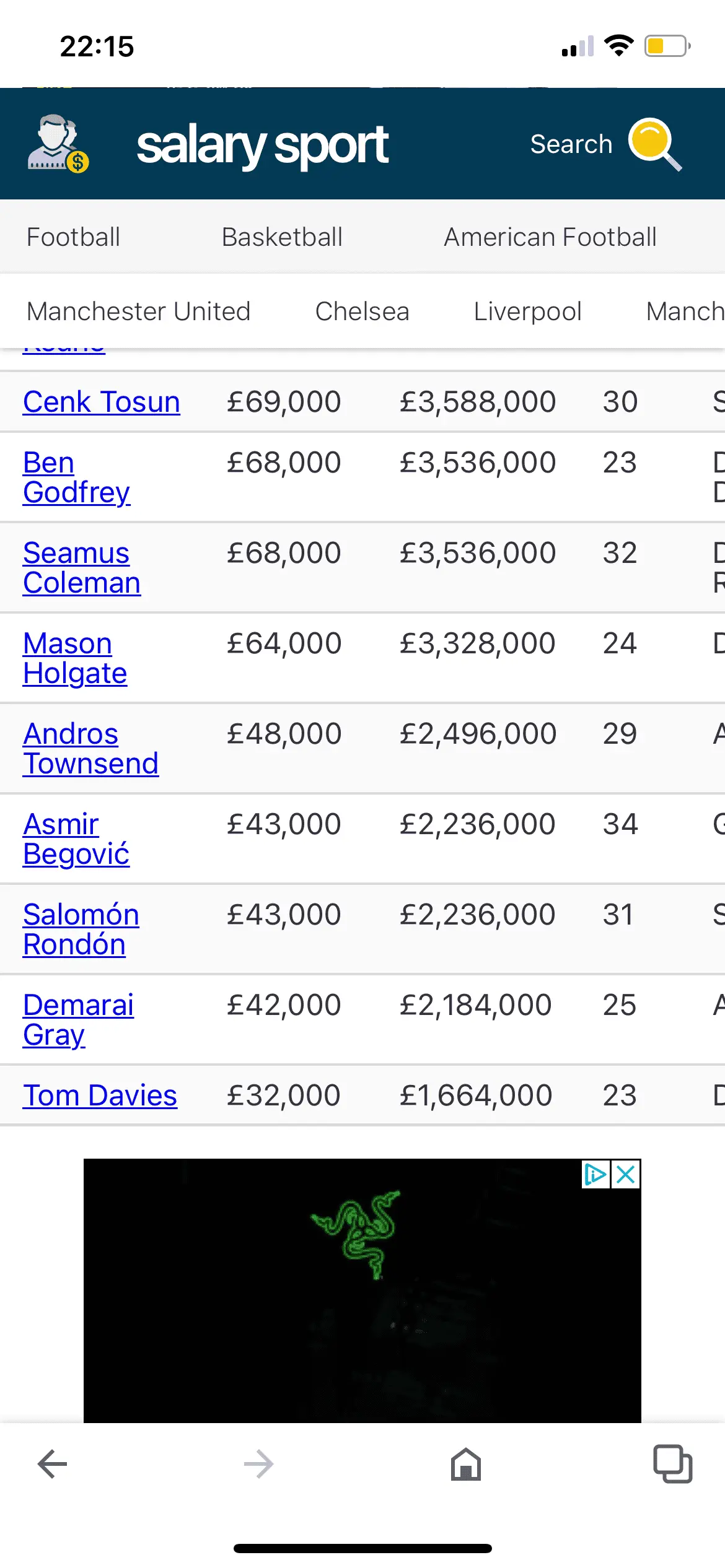Image resolution: width=725 pixels, height=1568 pixels.
Task: Open Seamus Coleman's salary page
Action: (x=81, y=568)
